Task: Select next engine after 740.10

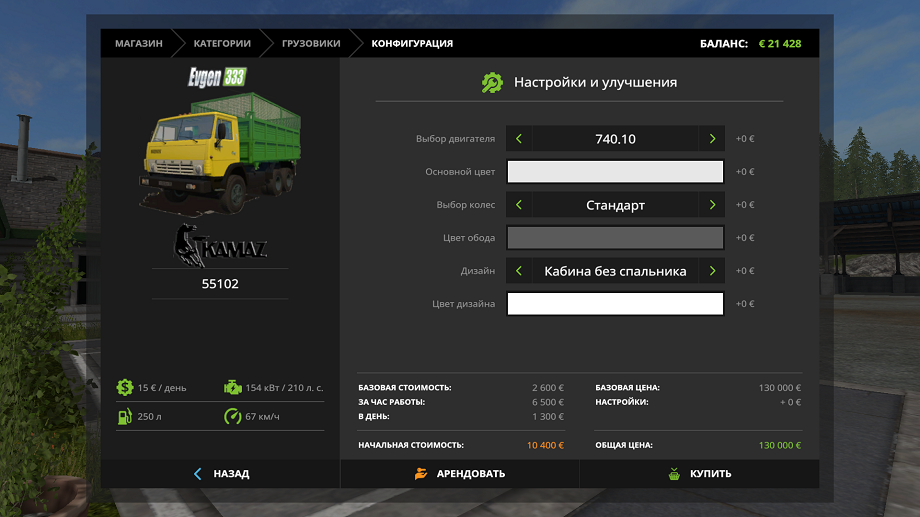Action: (x=712, y=139)
